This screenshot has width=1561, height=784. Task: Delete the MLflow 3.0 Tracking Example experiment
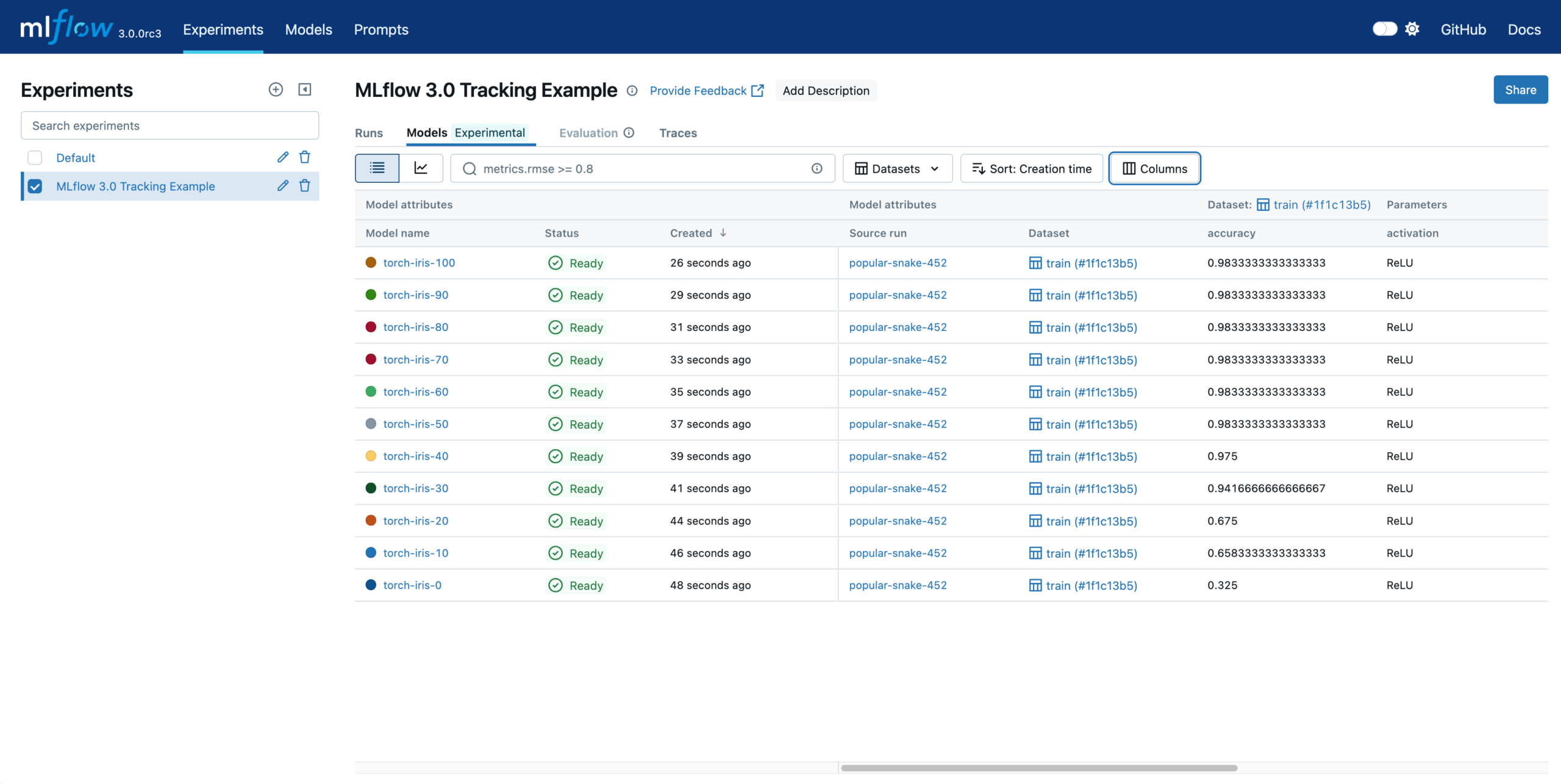click(x=305, y=186)
